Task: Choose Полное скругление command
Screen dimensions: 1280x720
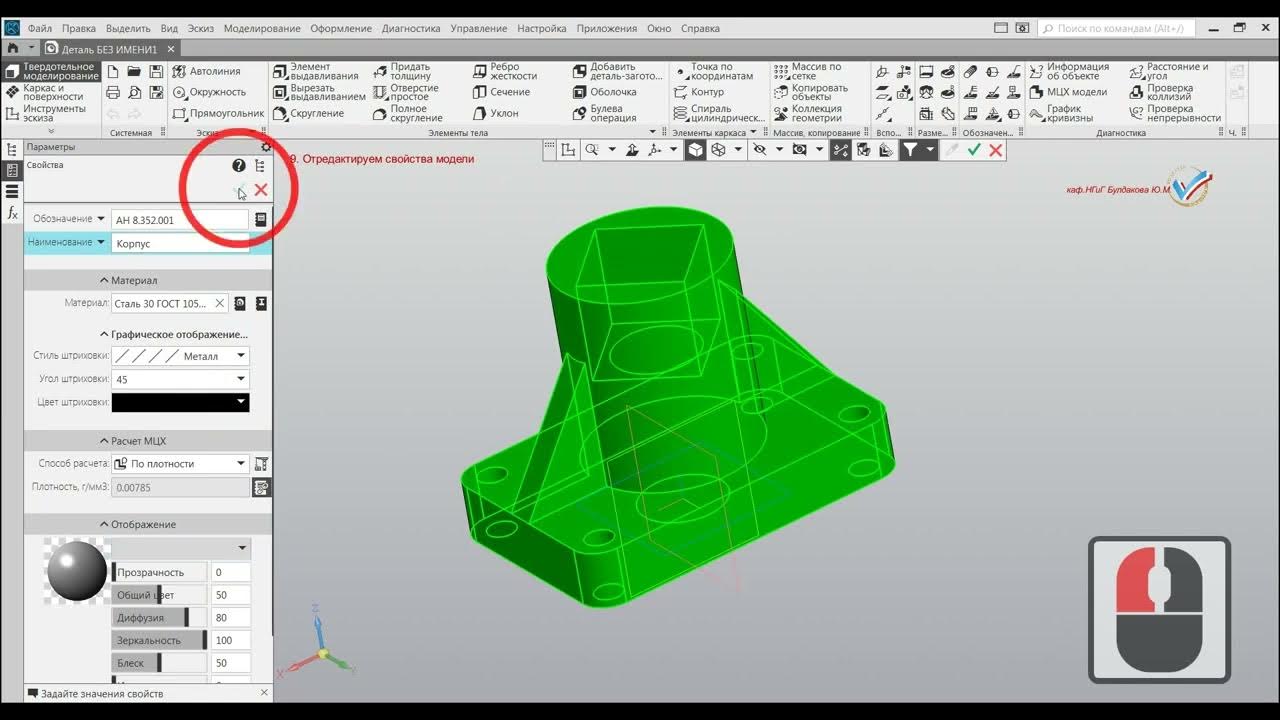Action: tap(408, 113)
